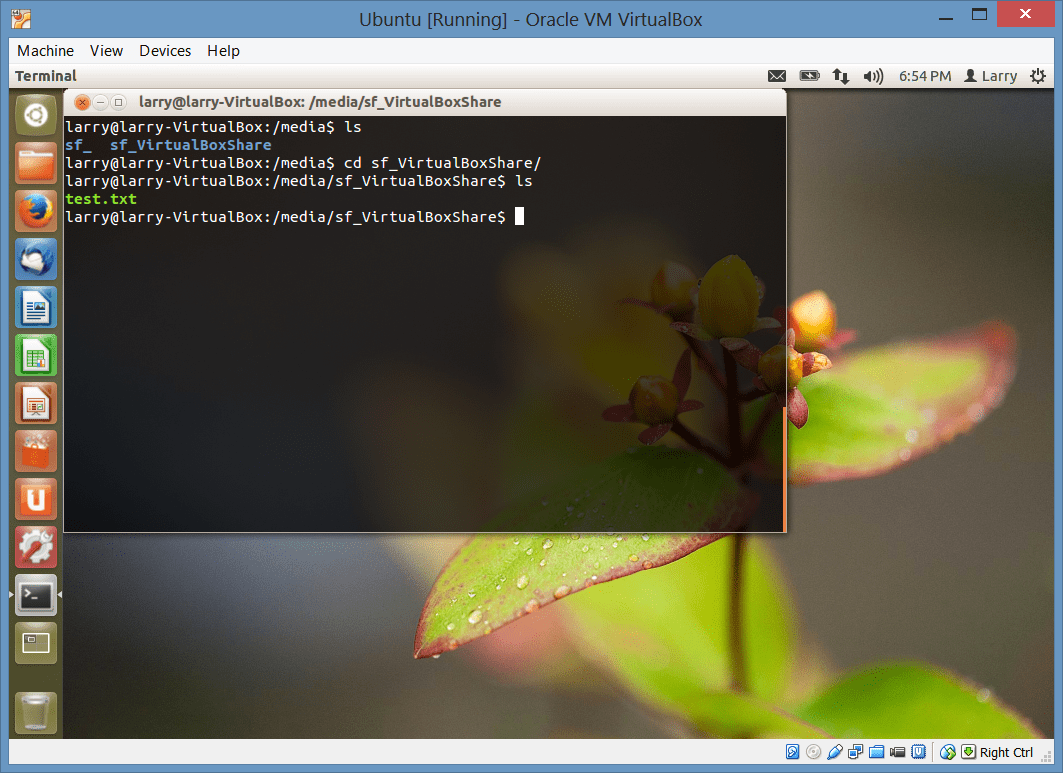
Task: Minimize the VirtualBox window
Action: click(x=946, y=16)
